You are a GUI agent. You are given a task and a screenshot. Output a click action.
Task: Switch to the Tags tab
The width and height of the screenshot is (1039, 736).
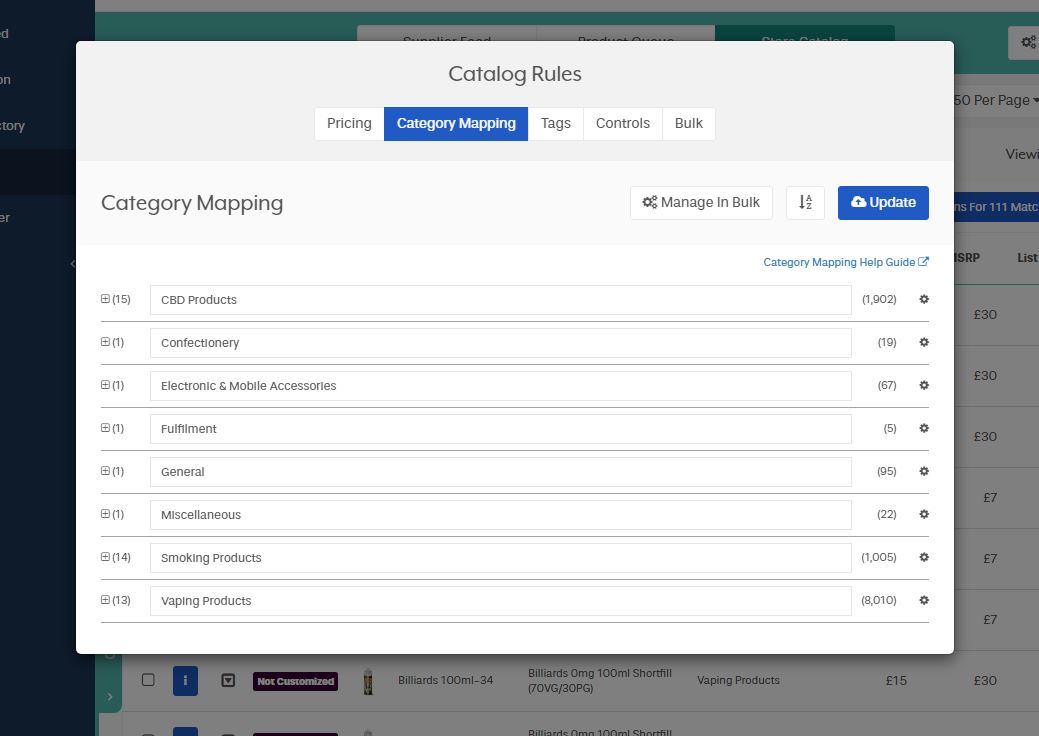[555, 124]
